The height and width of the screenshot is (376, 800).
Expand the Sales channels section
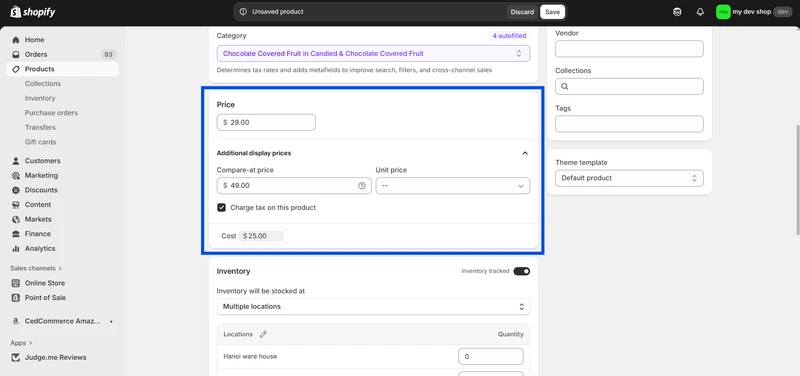[36, 268]
